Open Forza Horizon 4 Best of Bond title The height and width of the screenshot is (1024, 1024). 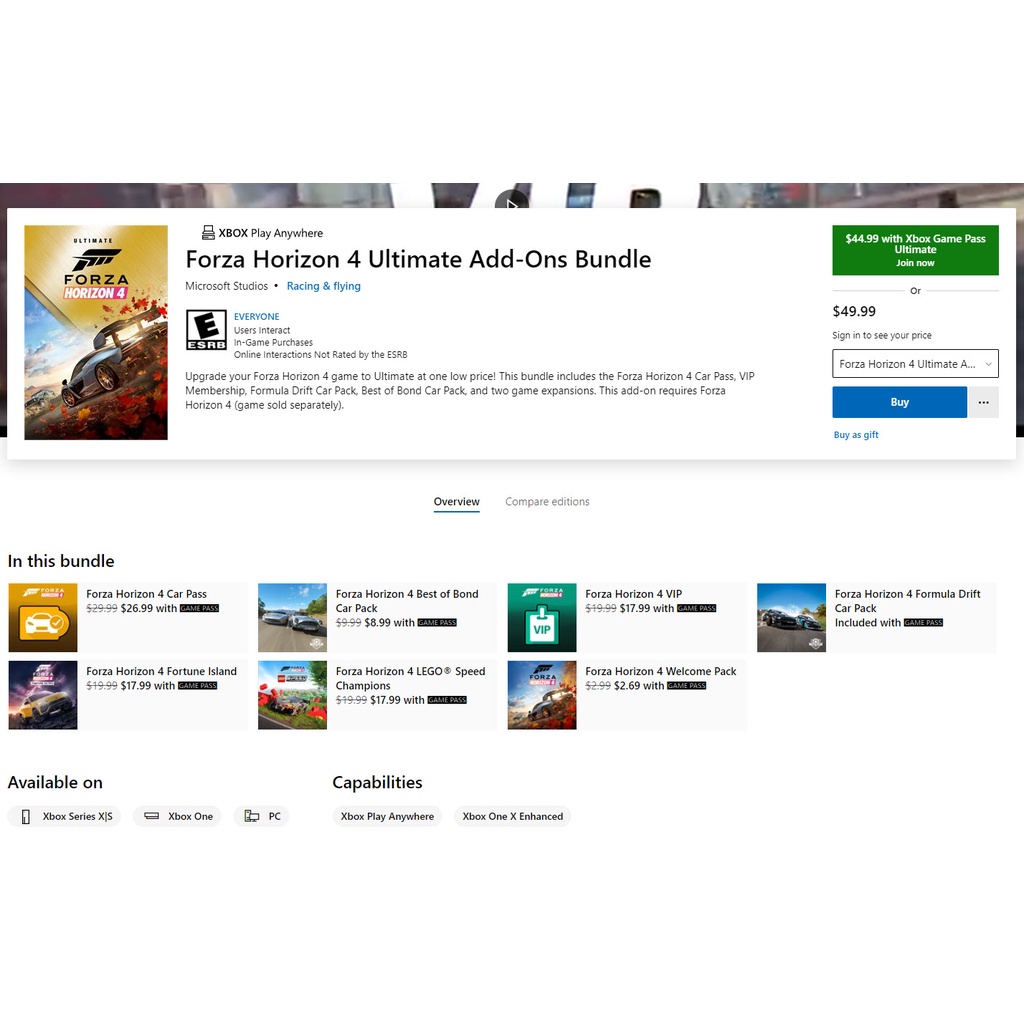click(x=407, y=601)
